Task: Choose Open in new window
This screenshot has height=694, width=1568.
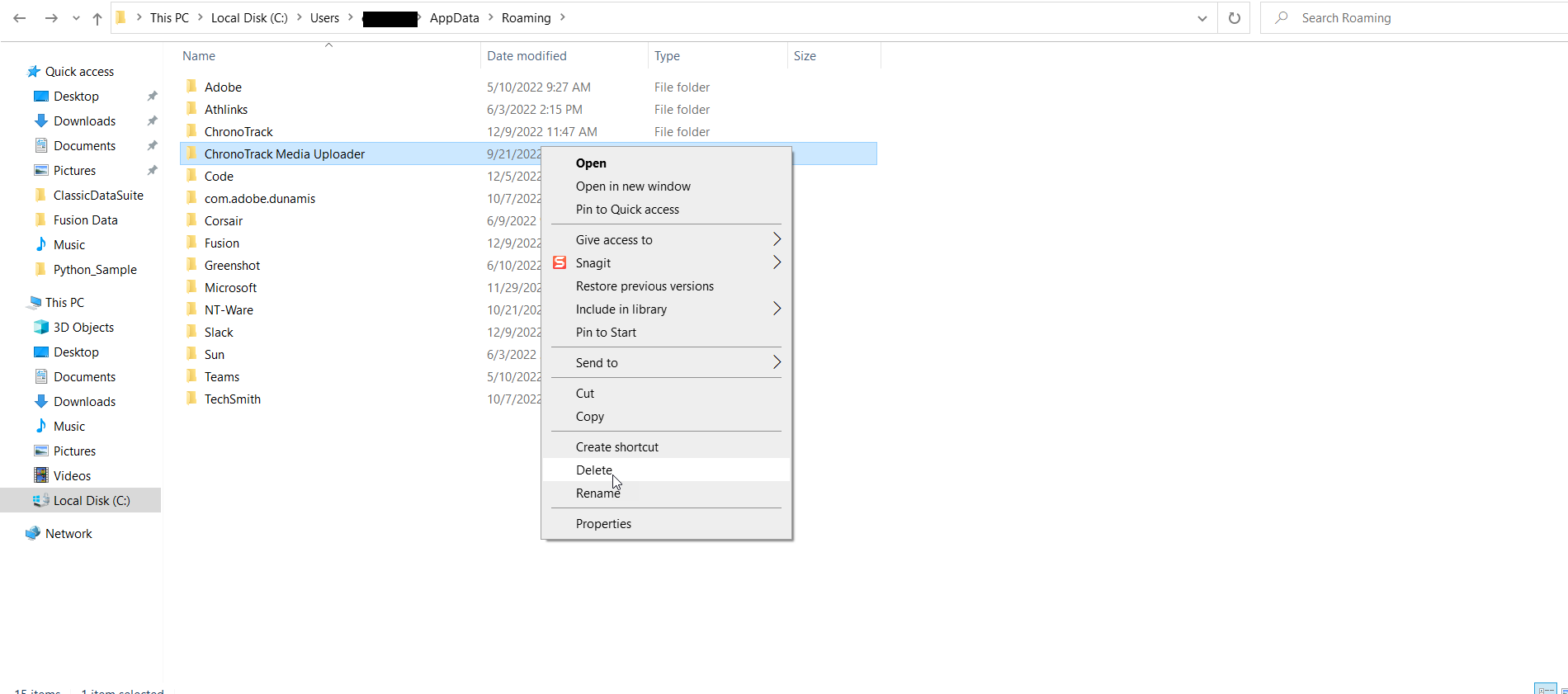Action: coord(666,186)
